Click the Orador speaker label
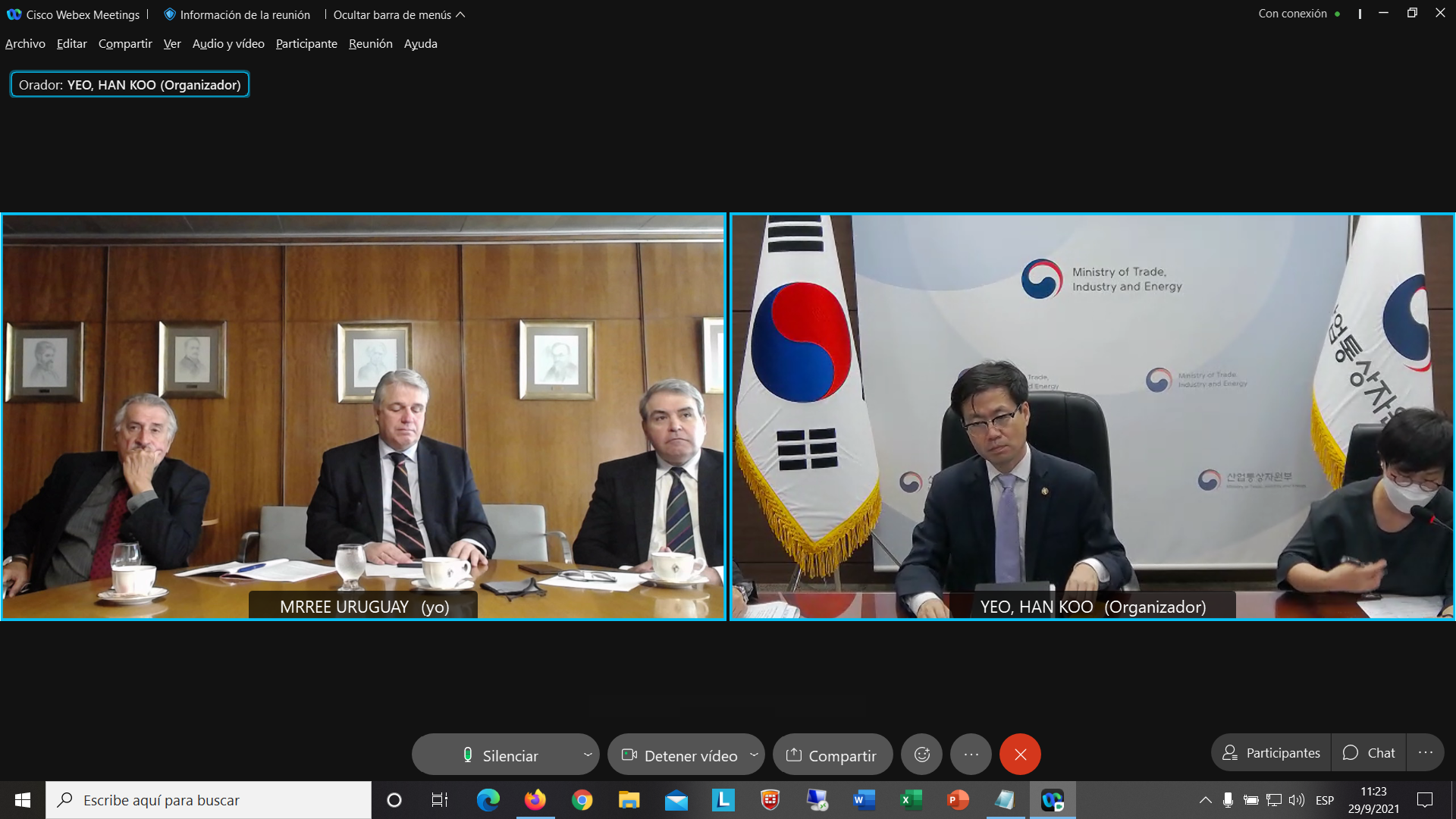1456x819 pixels. [130, 84]
